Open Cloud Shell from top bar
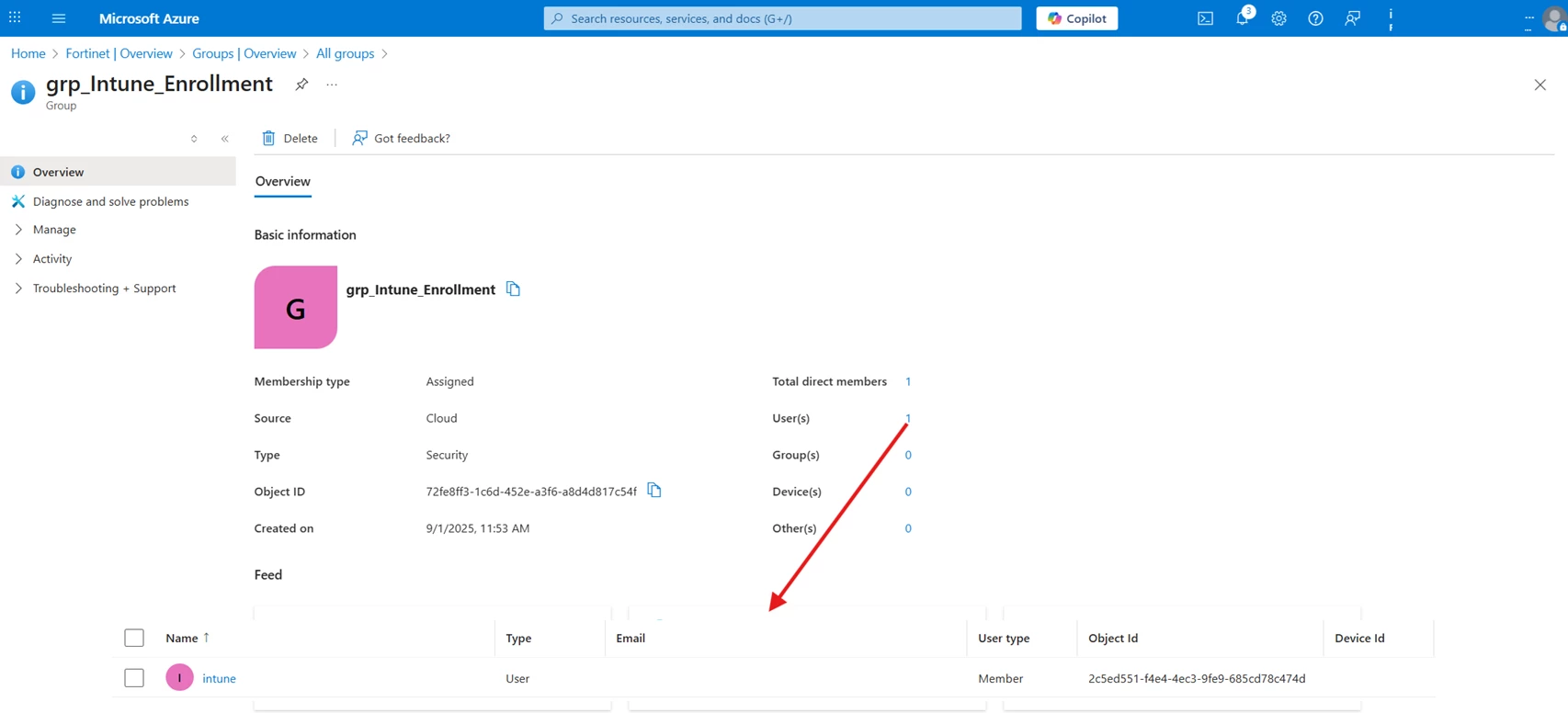Viewport: 1568px width, 713px height. click(1205, 18)
